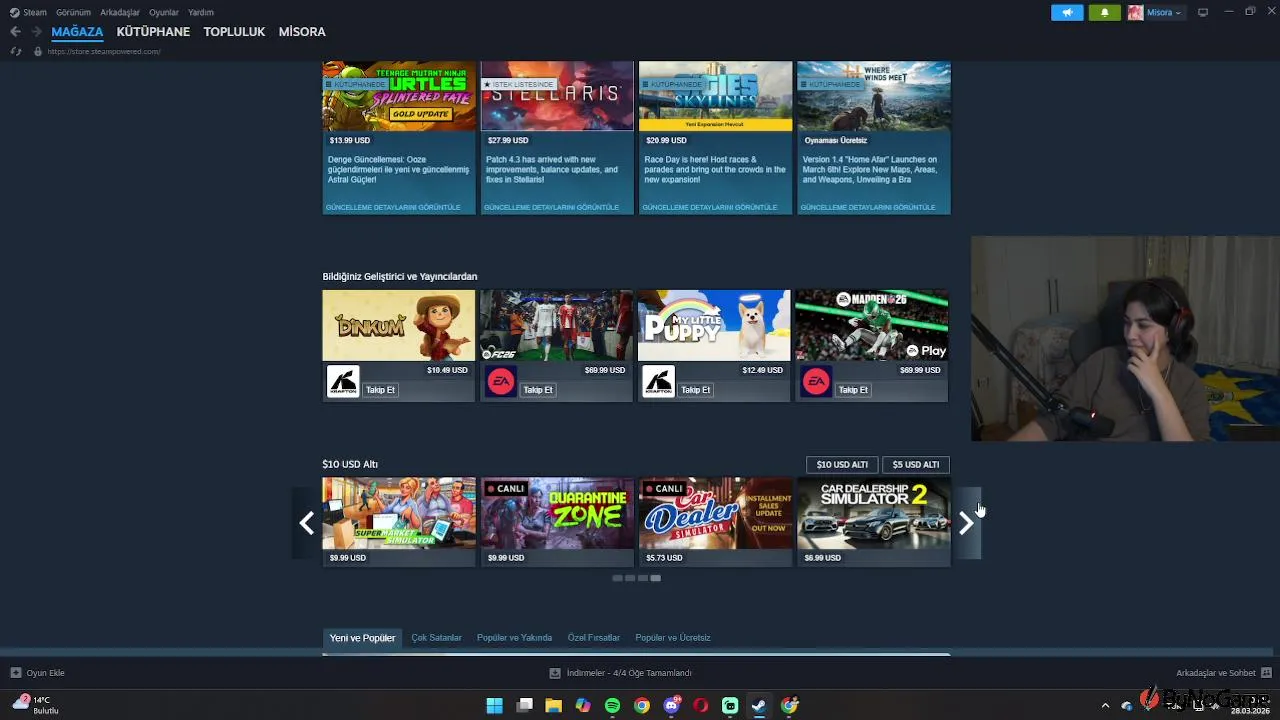This screenshot has width=1280, height=720.
Task: Click the EA logo under Madden 26
Action: click(x=816, y=382)
